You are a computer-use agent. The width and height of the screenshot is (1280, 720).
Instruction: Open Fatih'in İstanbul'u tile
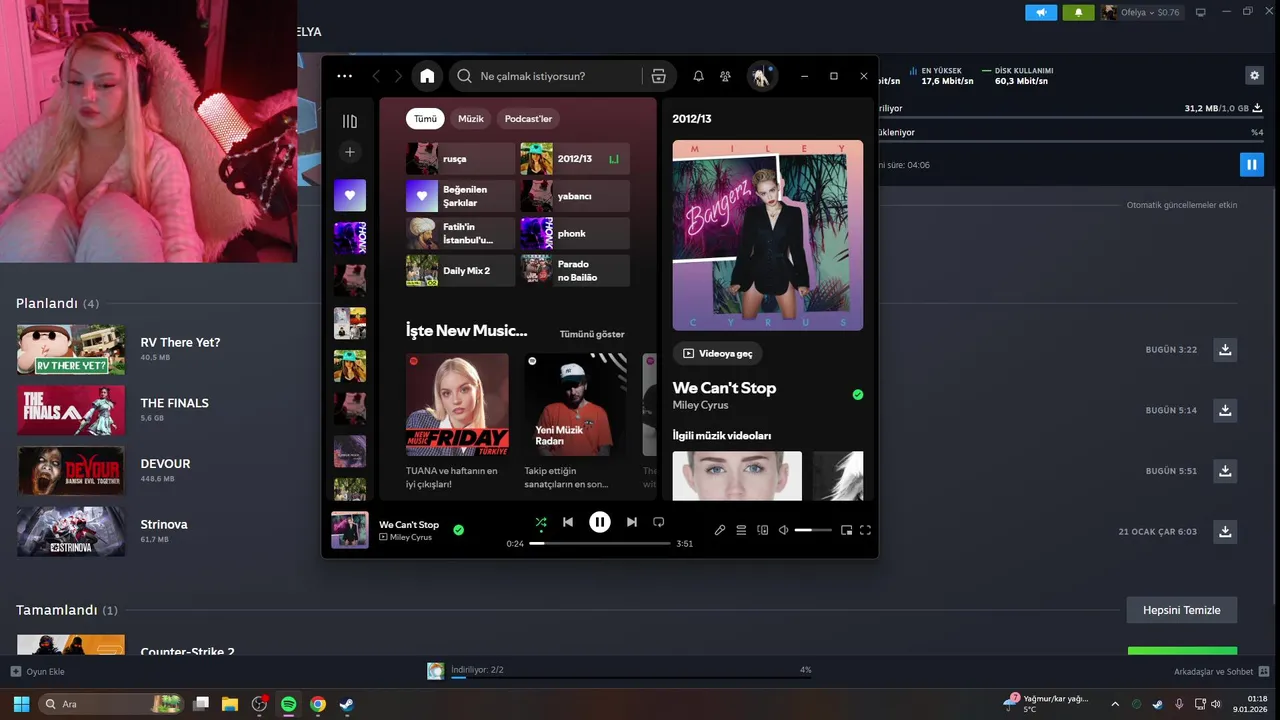pyautogui.click(x=461, y=233)
